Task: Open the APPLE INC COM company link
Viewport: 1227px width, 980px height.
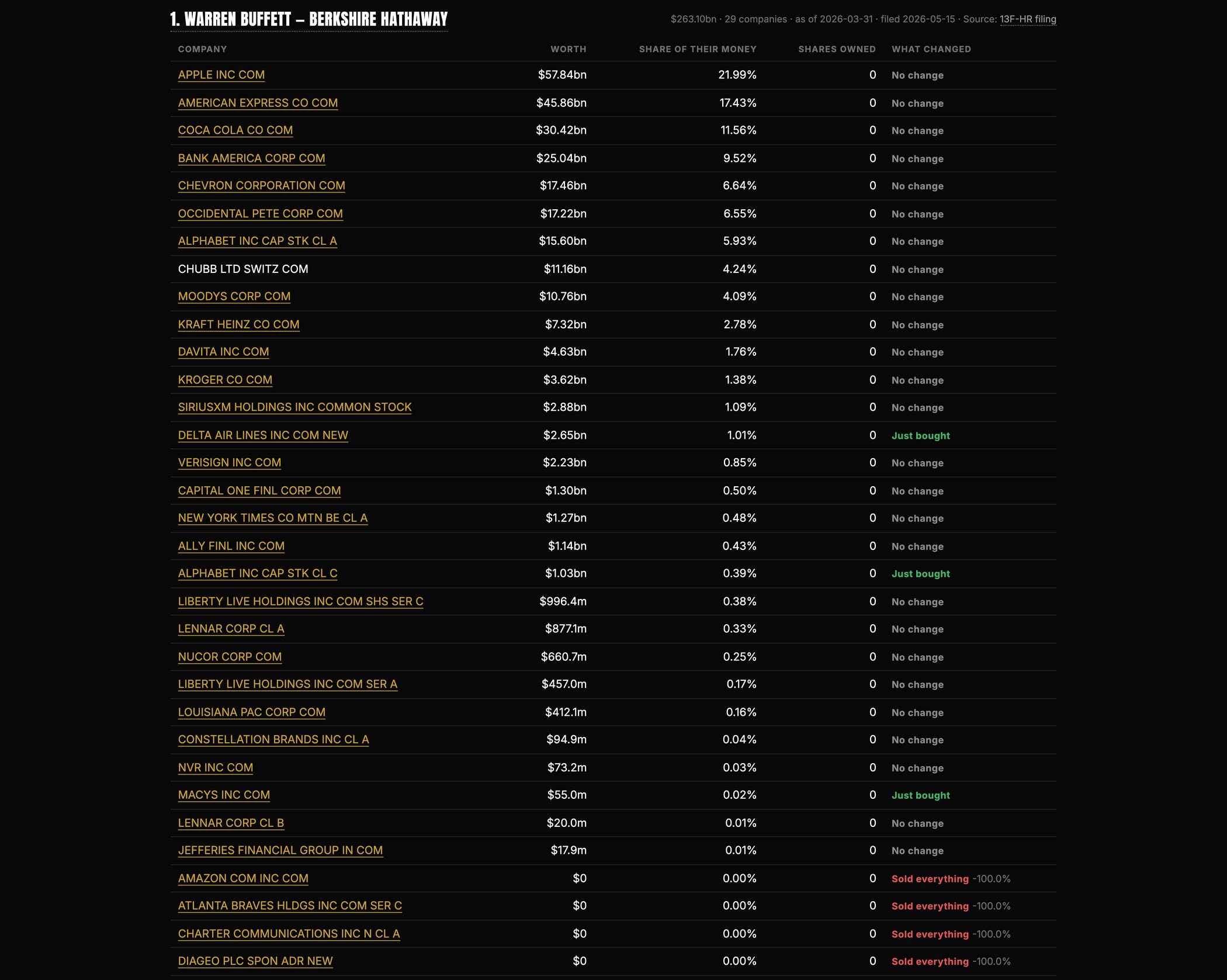Action: (221, 75)
